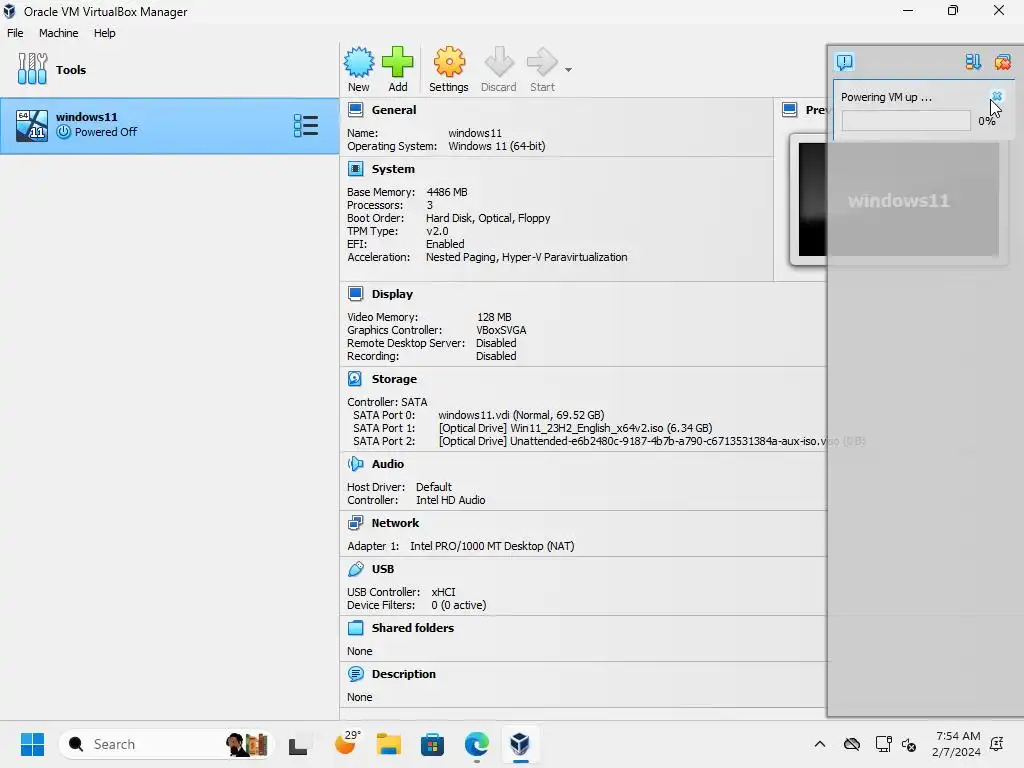The width and height of the screenshot is (1024, 768).
Task: Click the System chip icon
Action: pyautogui.click(x=355, y=168)
